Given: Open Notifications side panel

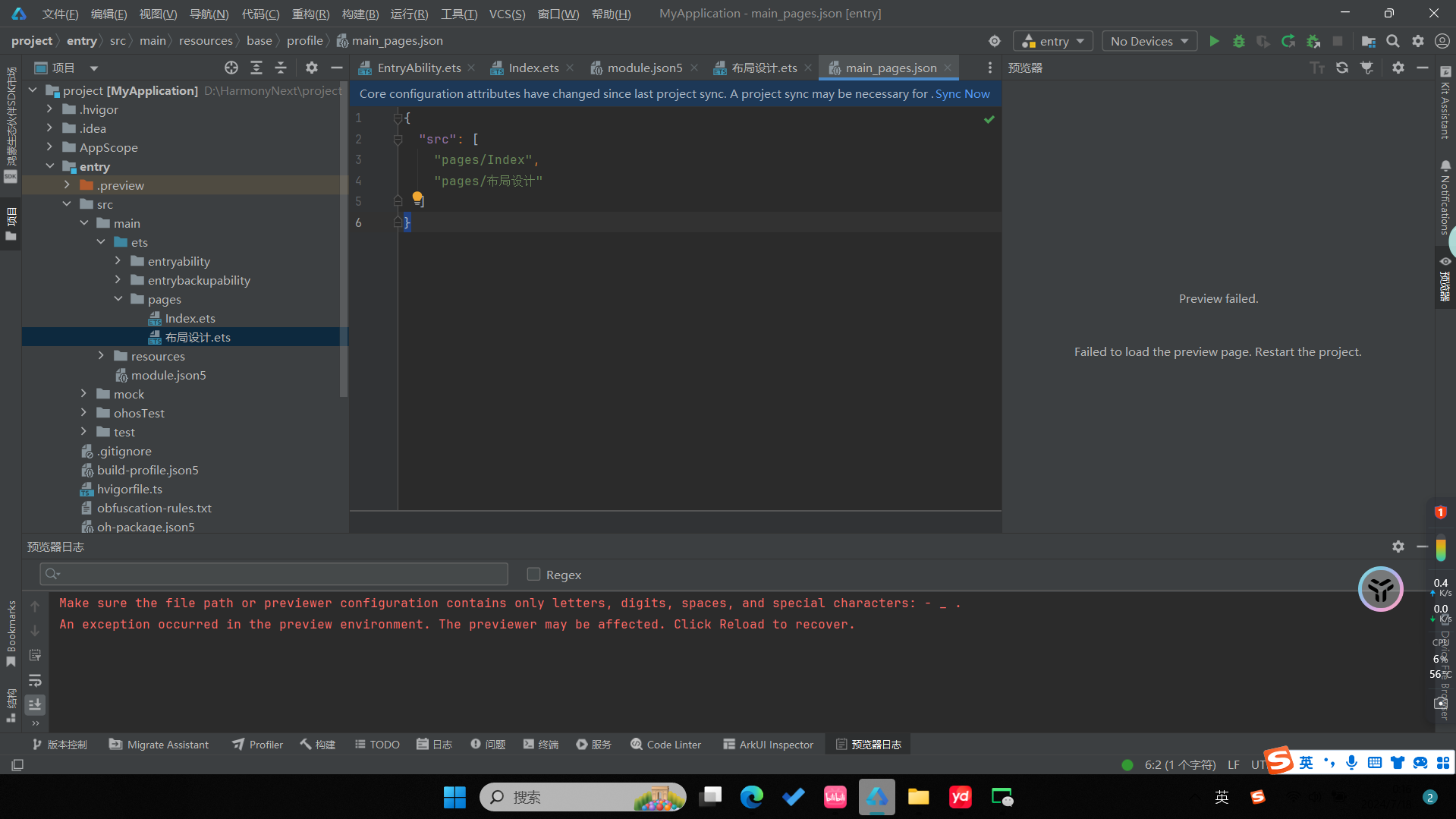Looking at the screenshot, I should point(1445,197).
